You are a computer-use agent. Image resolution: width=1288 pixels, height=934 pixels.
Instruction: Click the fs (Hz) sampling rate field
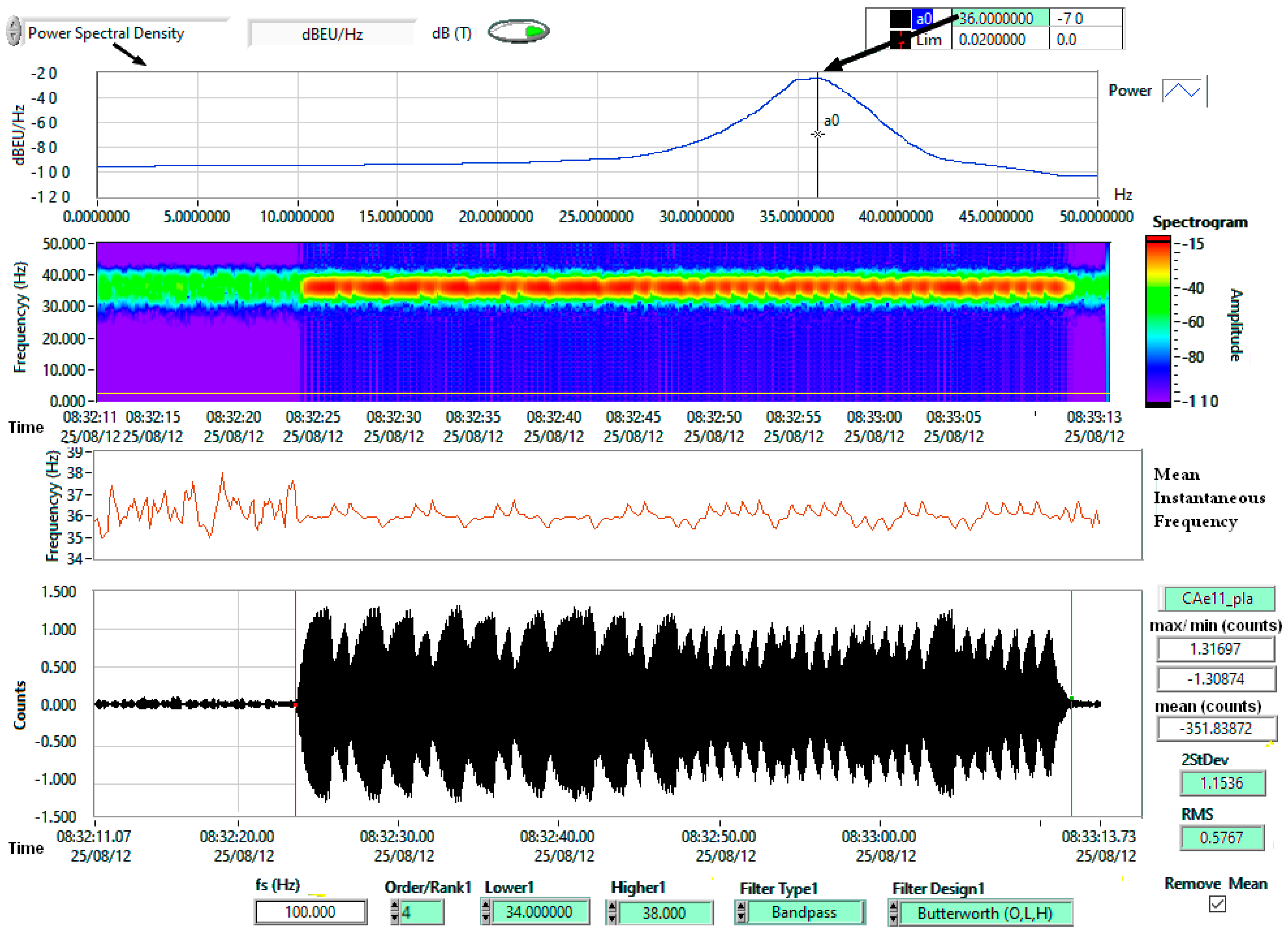310,912
